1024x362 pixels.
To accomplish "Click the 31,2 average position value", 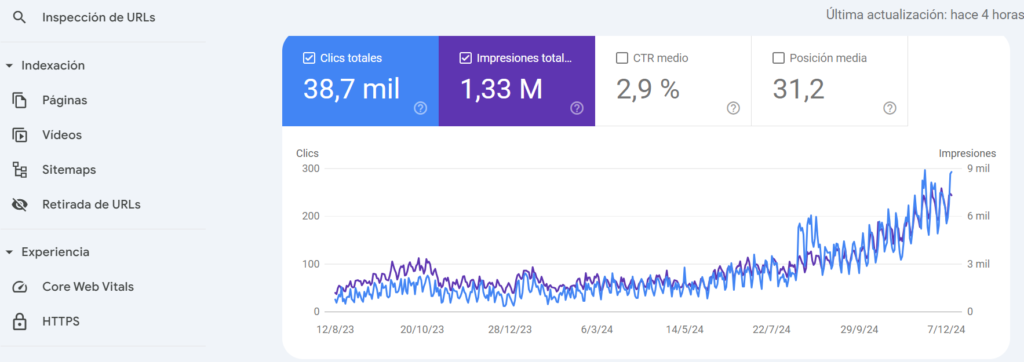I will coord(799,89).
